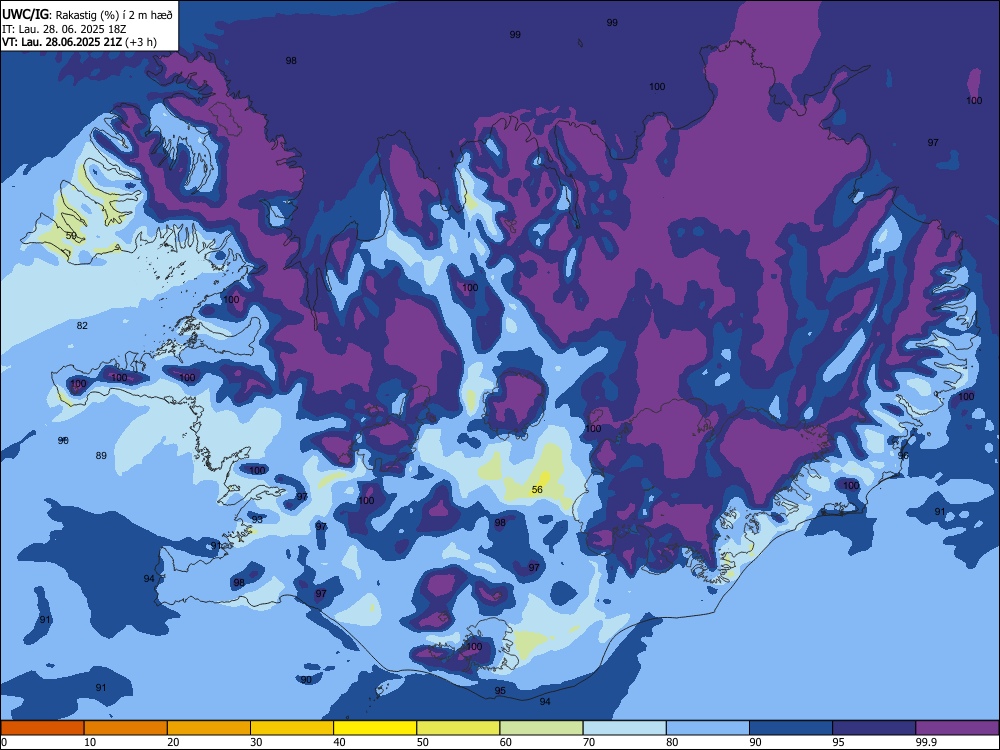Click the '60' tick label on the legend
1000x750 pixels.
pyautogui.click(x=506, y=742)
